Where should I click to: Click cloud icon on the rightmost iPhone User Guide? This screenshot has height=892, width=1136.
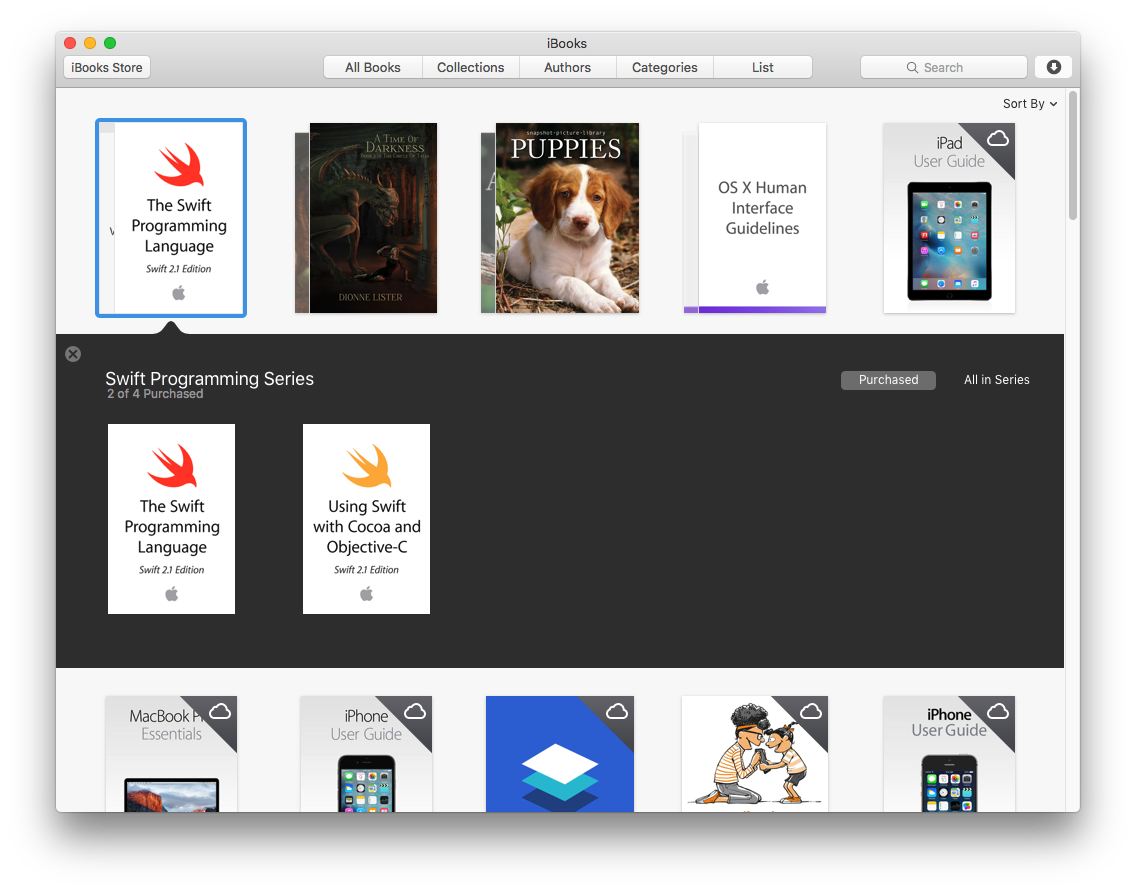coord(998,712)
